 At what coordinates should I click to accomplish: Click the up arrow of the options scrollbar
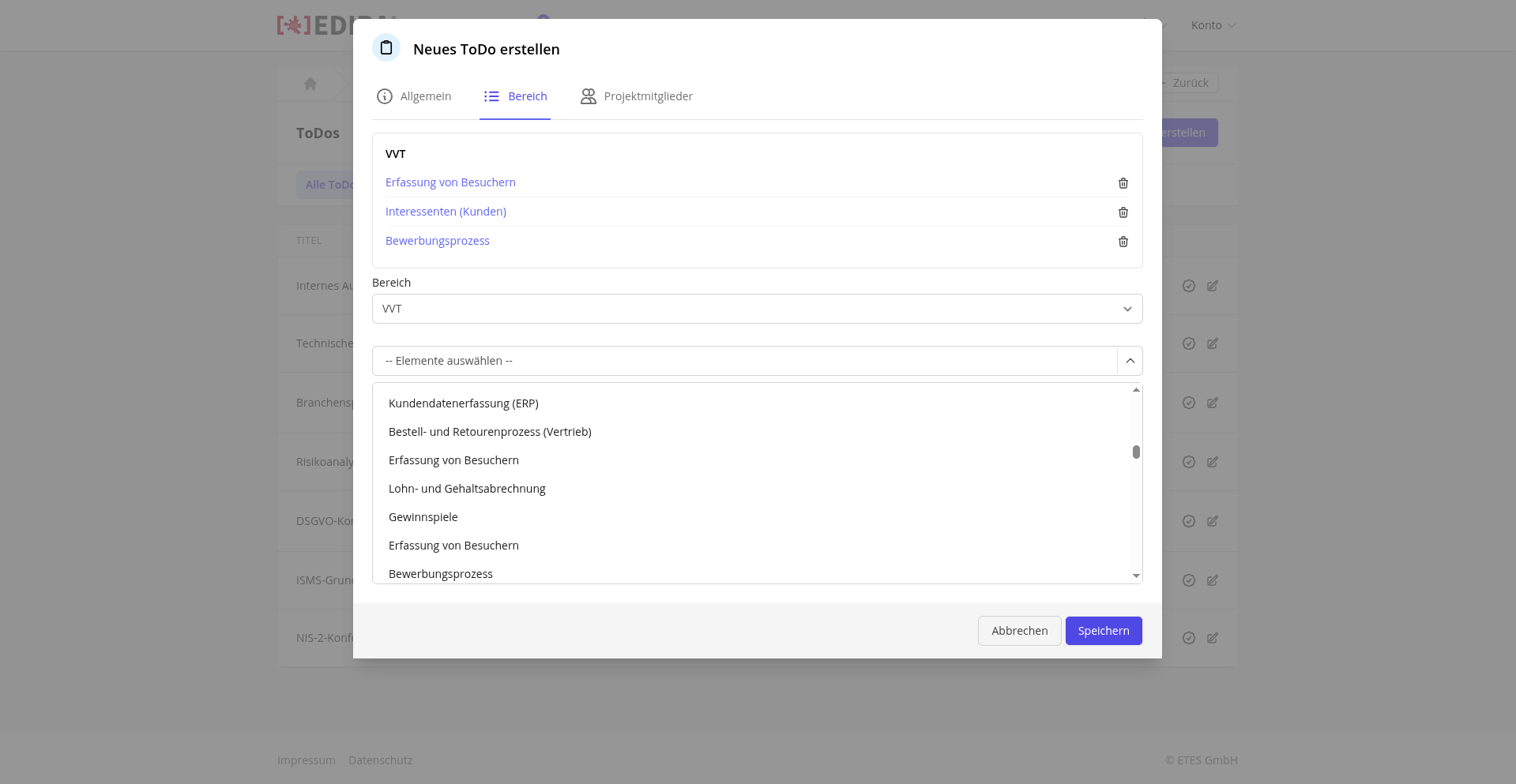tap(1136, 389)
